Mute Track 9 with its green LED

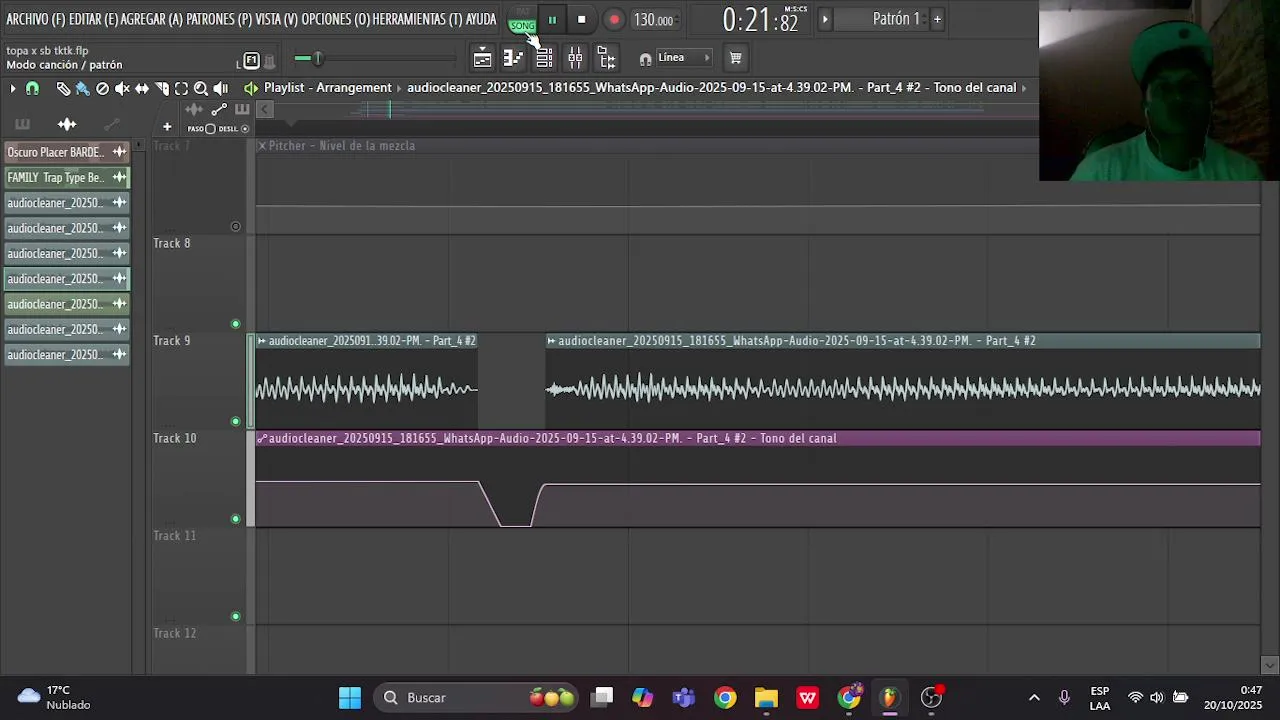tap(236, 421)
